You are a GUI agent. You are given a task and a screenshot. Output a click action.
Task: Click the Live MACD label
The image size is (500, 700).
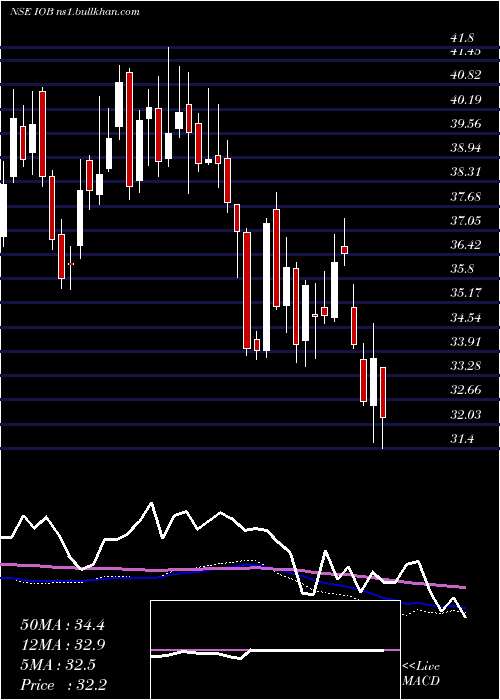pyautogui.click(x=421, y=674)
